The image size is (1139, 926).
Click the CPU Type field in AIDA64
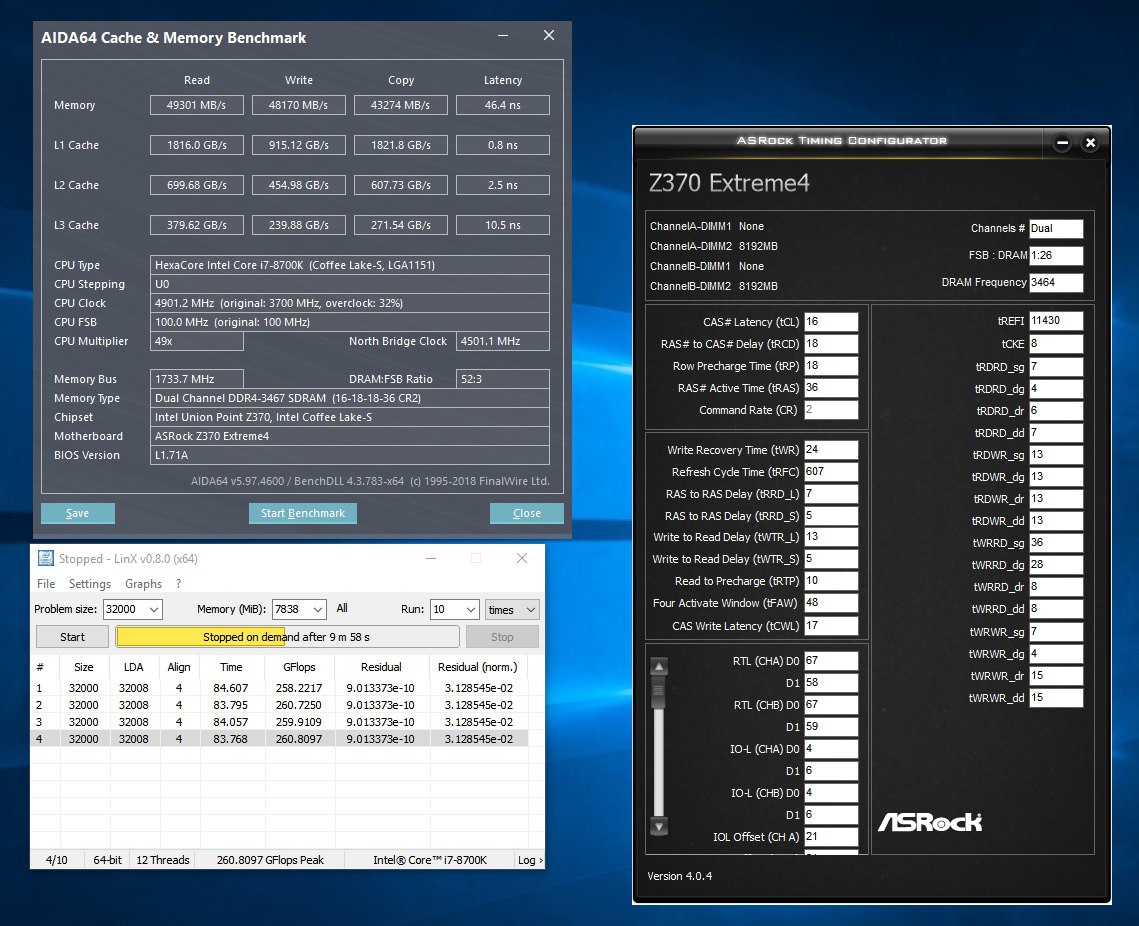[x=349, y=265]
